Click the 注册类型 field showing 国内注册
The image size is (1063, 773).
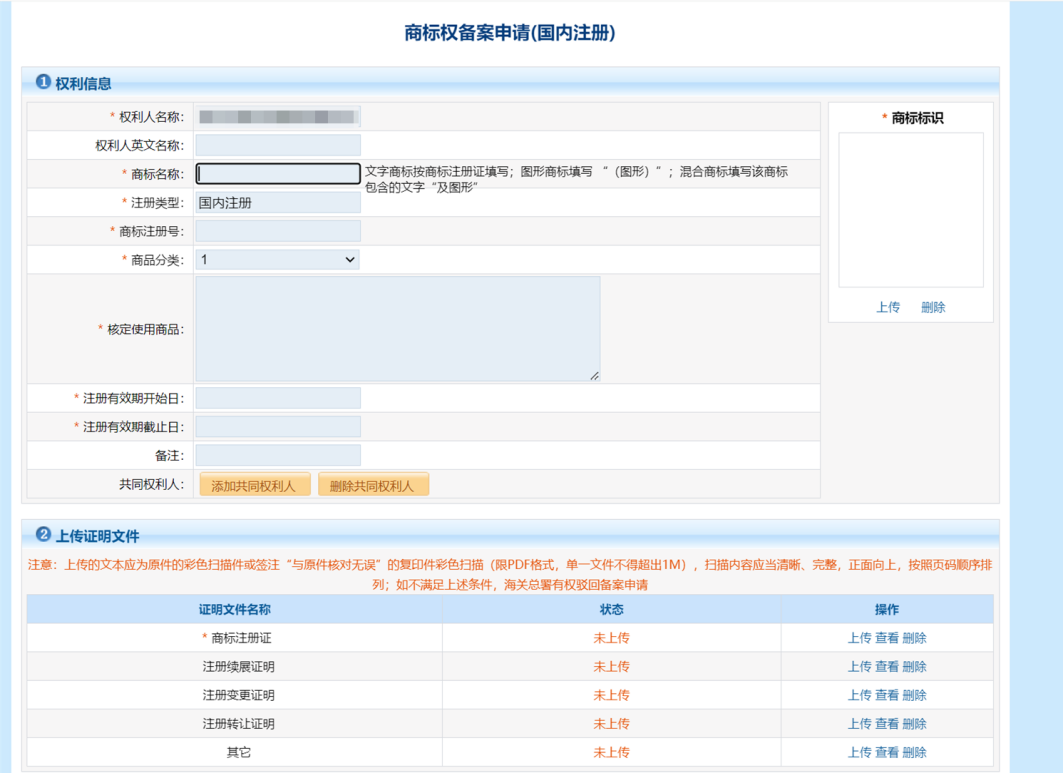pos(278,203)
